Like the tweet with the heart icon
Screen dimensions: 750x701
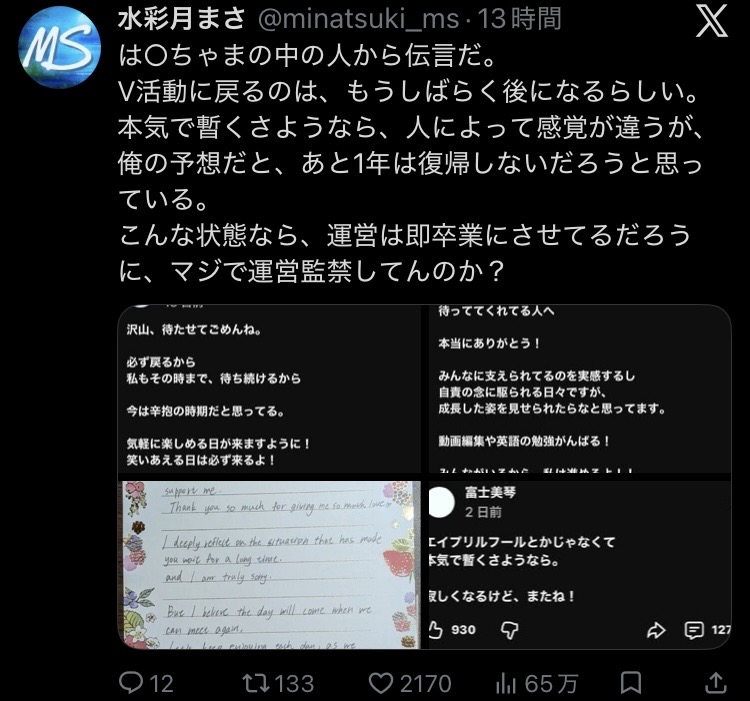coord(381,683)
